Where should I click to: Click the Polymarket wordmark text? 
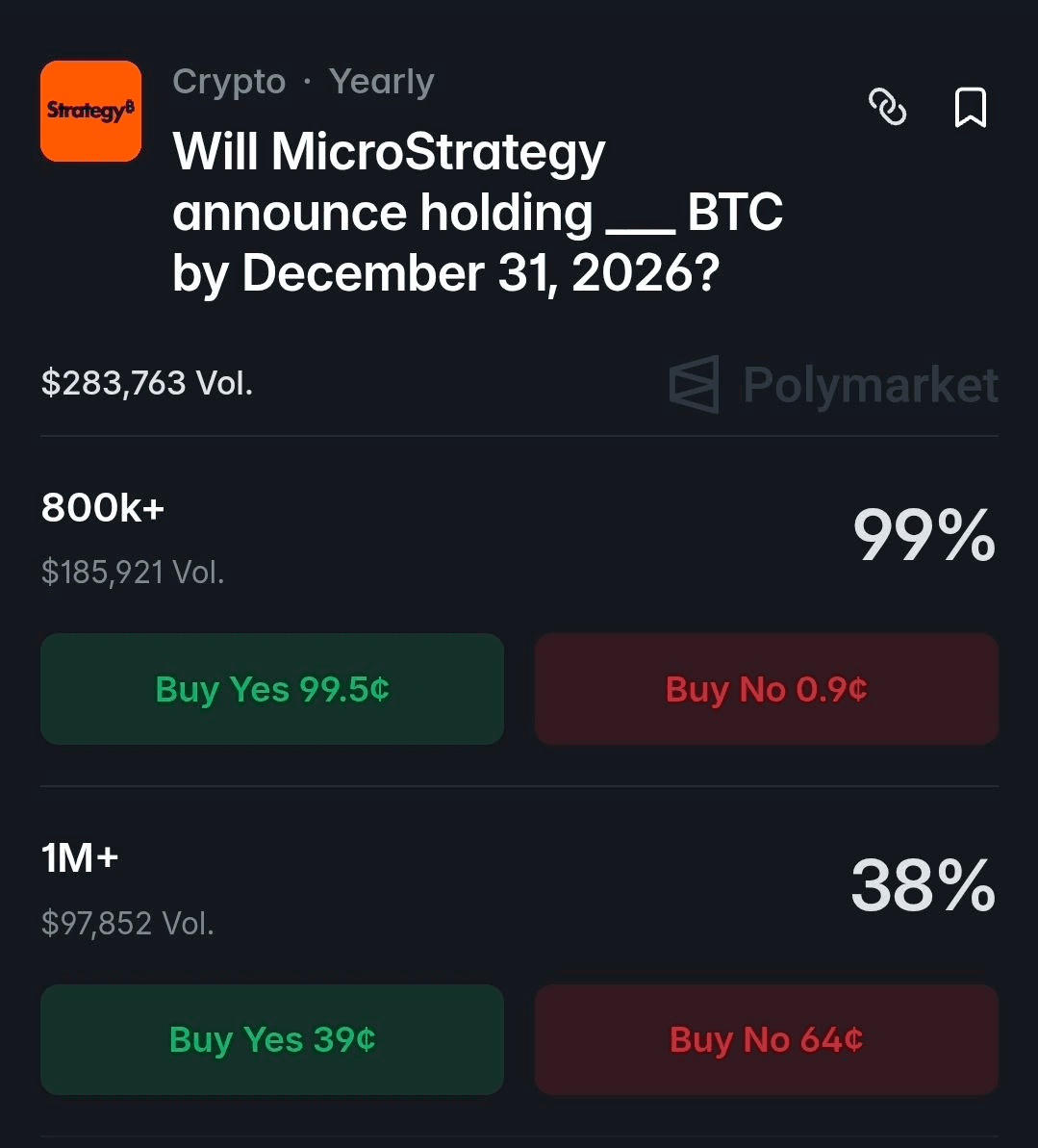coord(871,385)
